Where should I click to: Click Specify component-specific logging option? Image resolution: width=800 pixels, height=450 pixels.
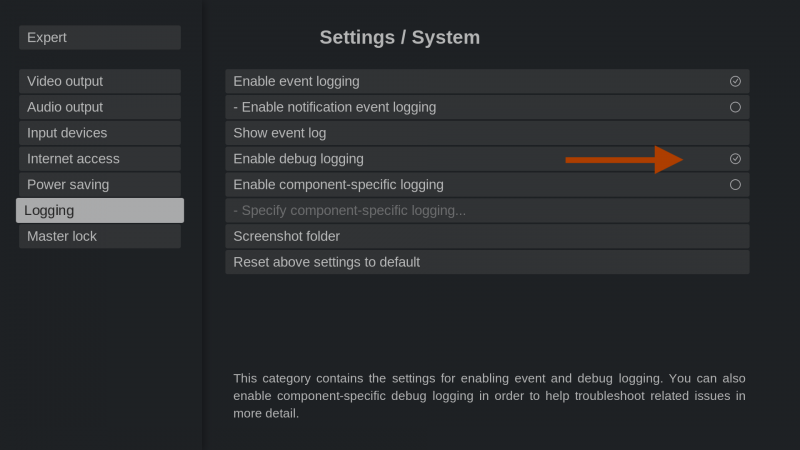[x=349, y=211]
